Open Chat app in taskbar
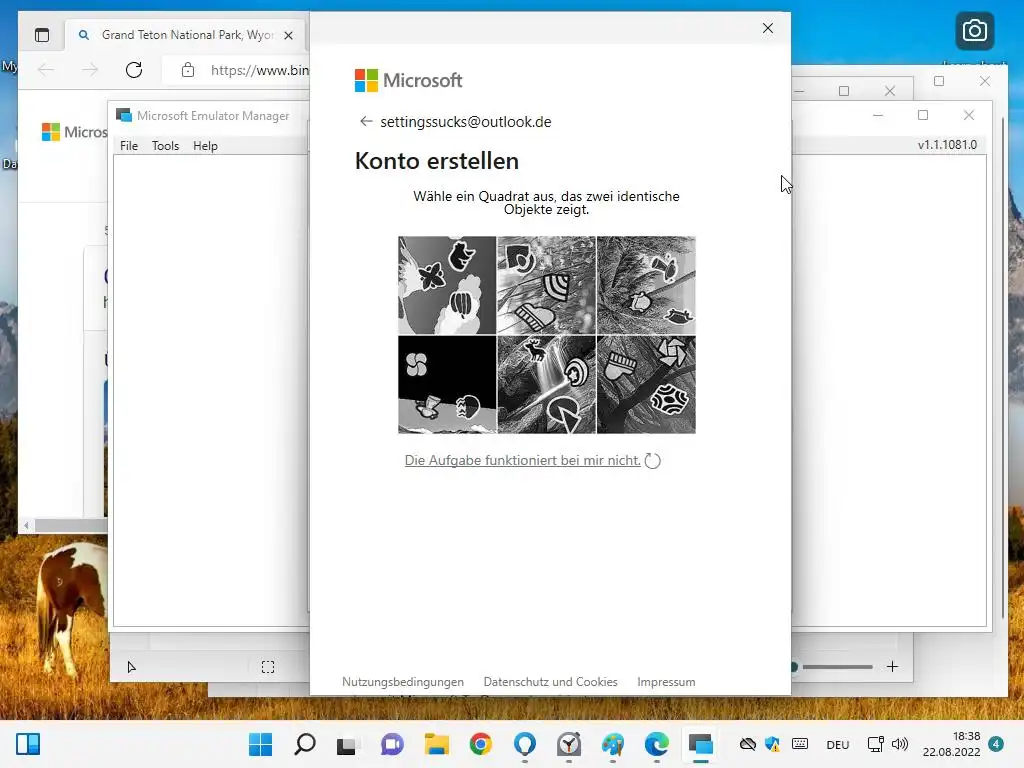The height and width of the screenshot is (768, 1024). [392, 744]
